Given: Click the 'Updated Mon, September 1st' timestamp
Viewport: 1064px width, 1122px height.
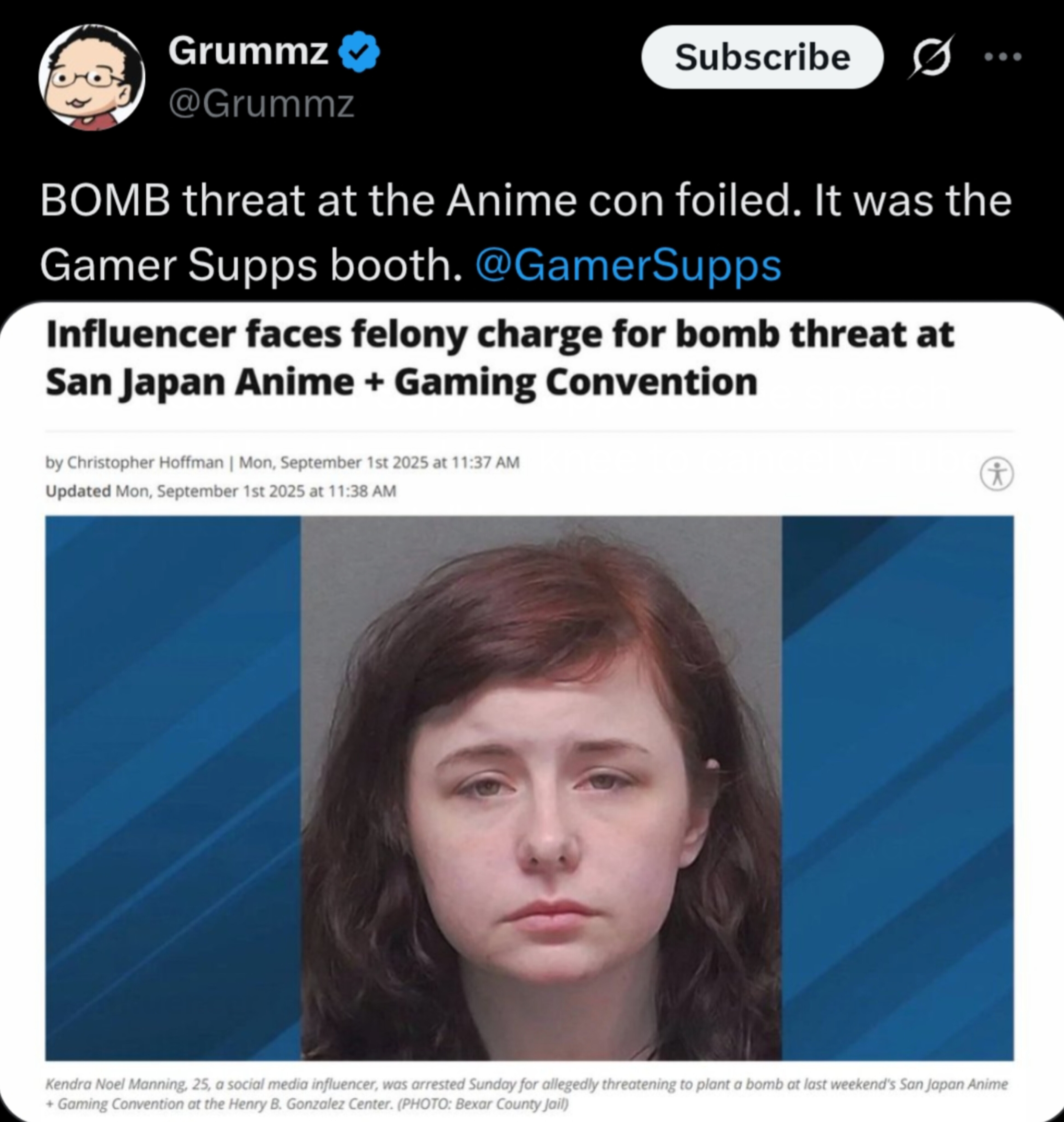Looking at the screenshot, I should (x=221, y=491).
